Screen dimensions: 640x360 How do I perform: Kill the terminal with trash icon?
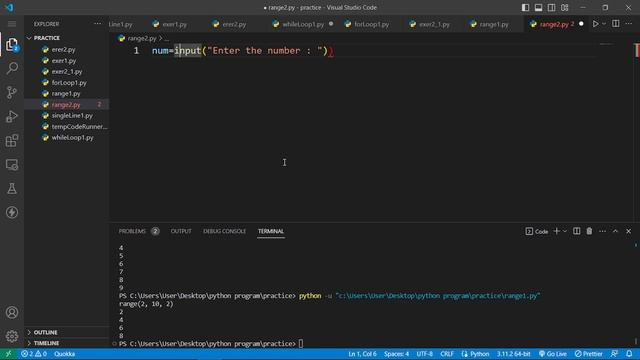(589, 231)
